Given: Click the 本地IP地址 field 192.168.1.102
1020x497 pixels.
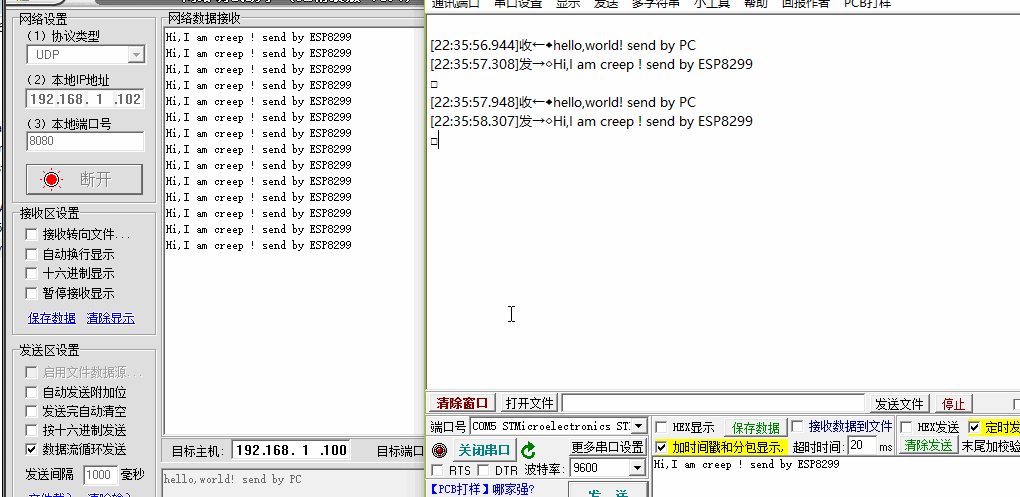Looking at the screenshot, I should tap(85, 99).
